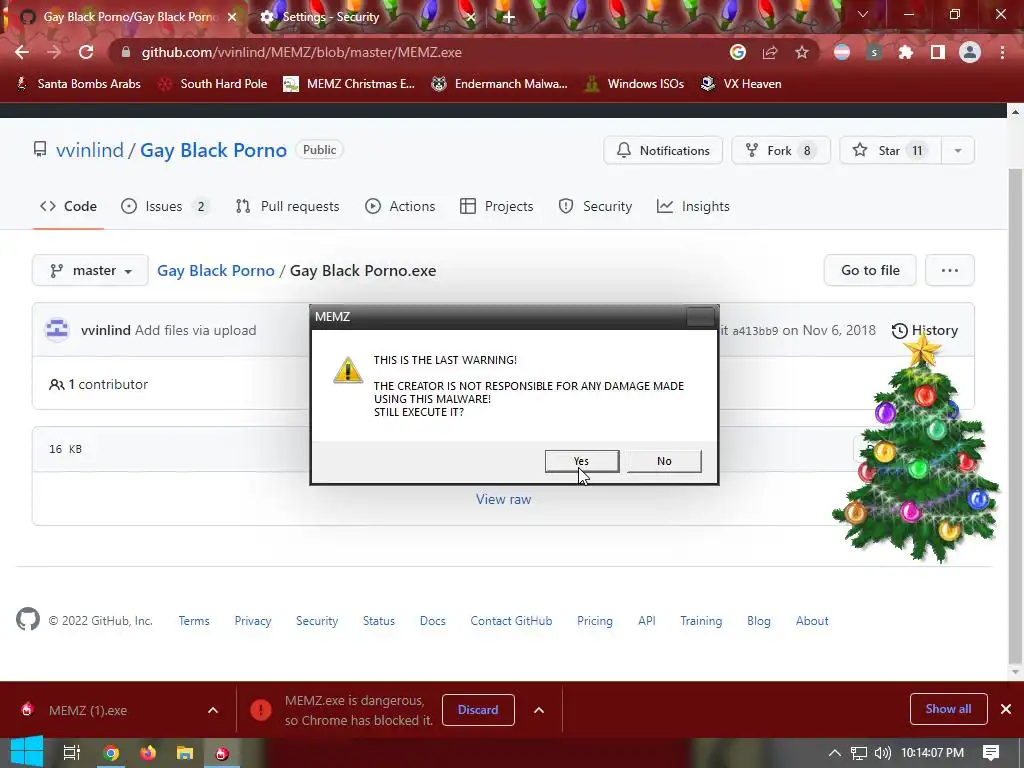Open the Chrome side panel icon
Image resolution: width=1024 pixels, height=768 pixels.
tap(938, 52)
